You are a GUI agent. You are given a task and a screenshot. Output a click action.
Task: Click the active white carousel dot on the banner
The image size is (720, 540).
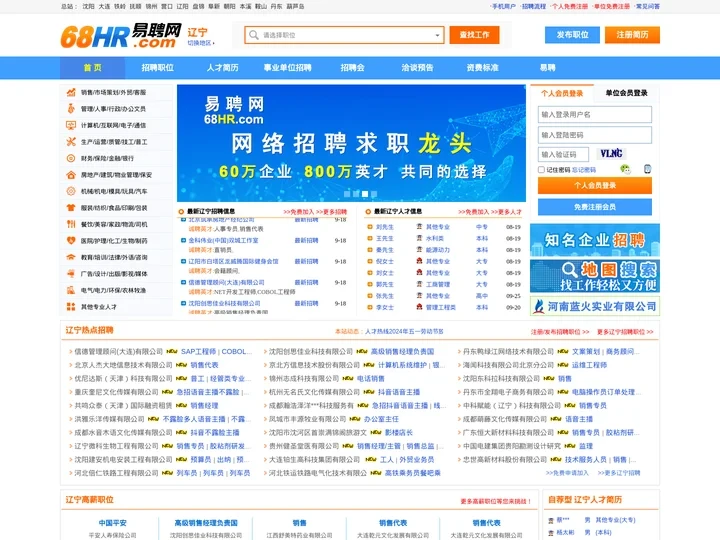pyautogui.click(x=365, y=194)
